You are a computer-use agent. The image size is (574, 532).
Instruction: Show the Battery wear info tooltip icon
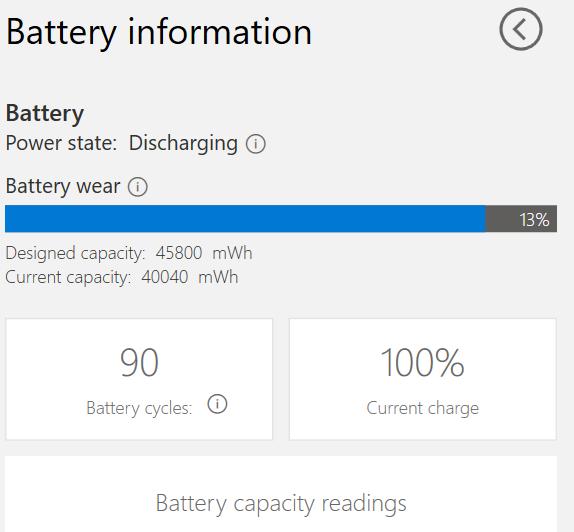[138, 187]
